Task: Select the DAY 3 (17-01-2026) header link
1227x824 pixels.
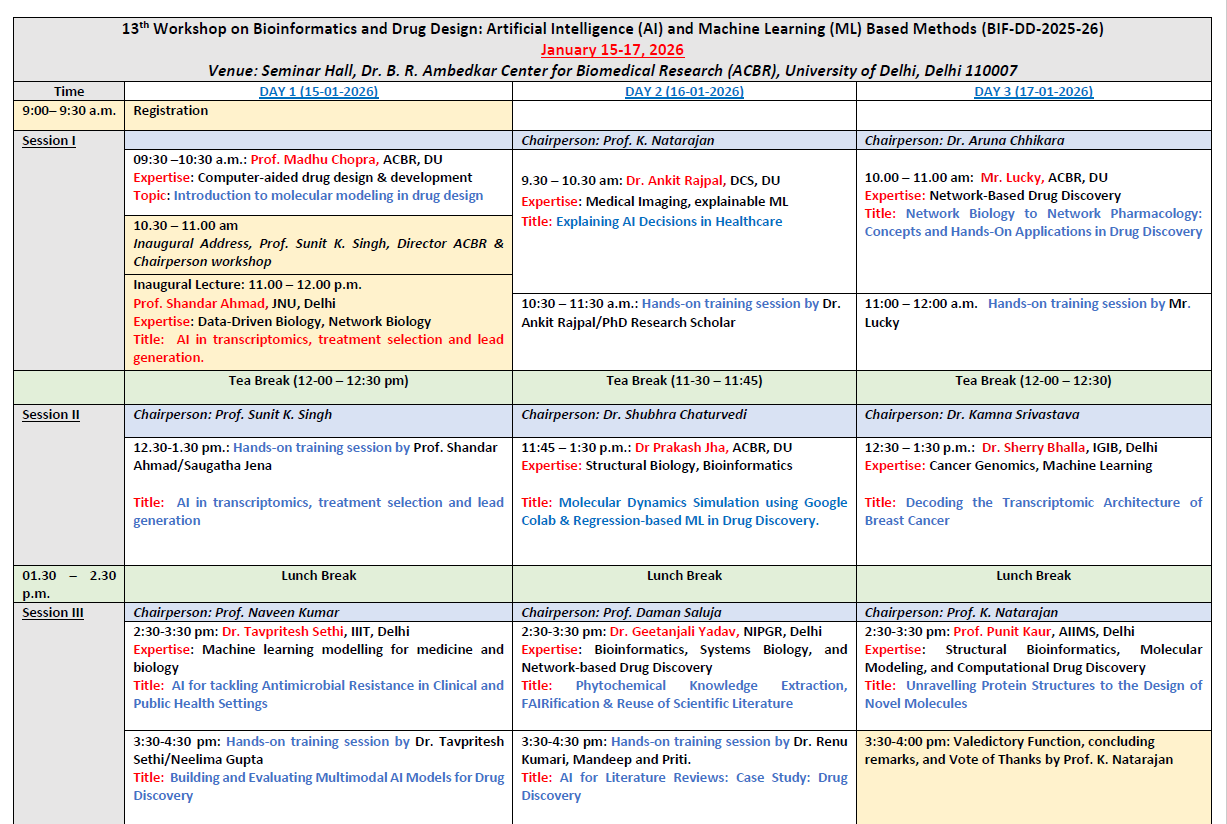Action: pyautogui.click(x=1033, y=92)
